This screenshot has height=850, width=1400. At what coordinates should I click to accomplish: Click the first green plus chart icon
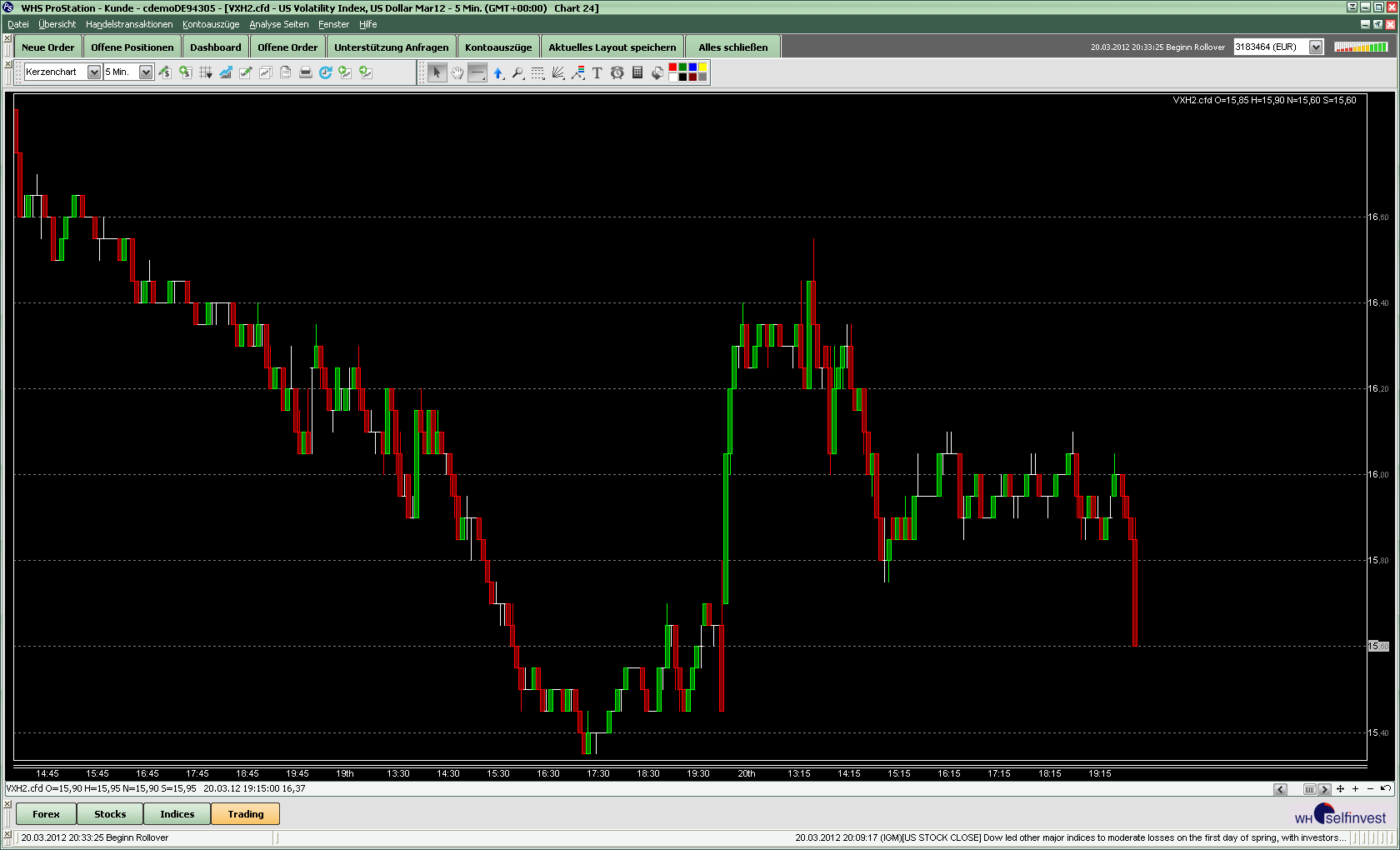345,72
